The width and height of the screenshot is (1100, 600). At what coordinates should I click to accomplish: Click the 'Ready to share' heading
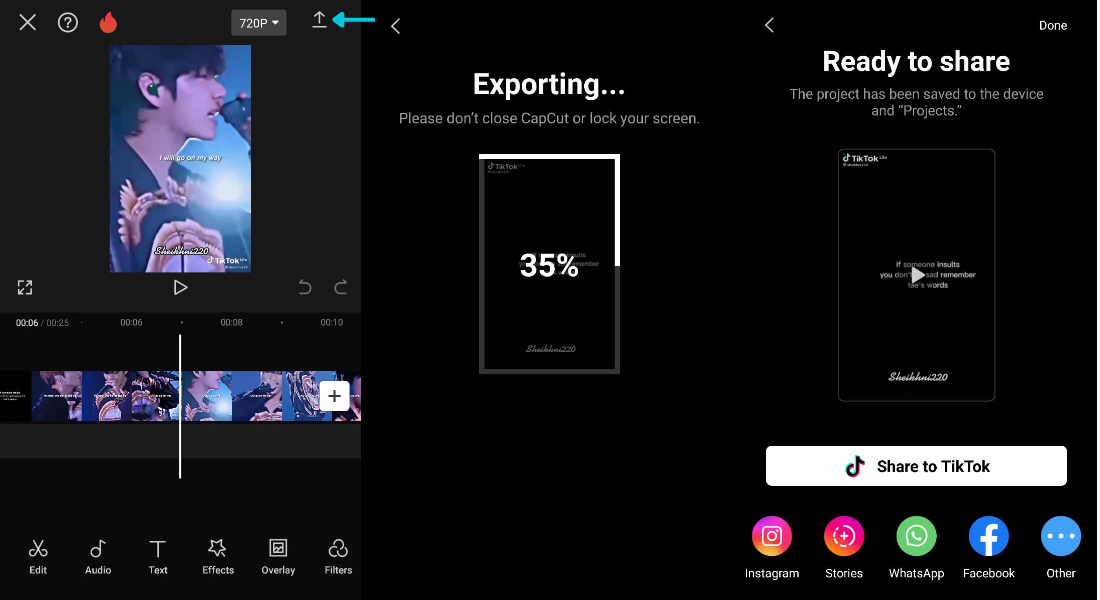[916, 62]
